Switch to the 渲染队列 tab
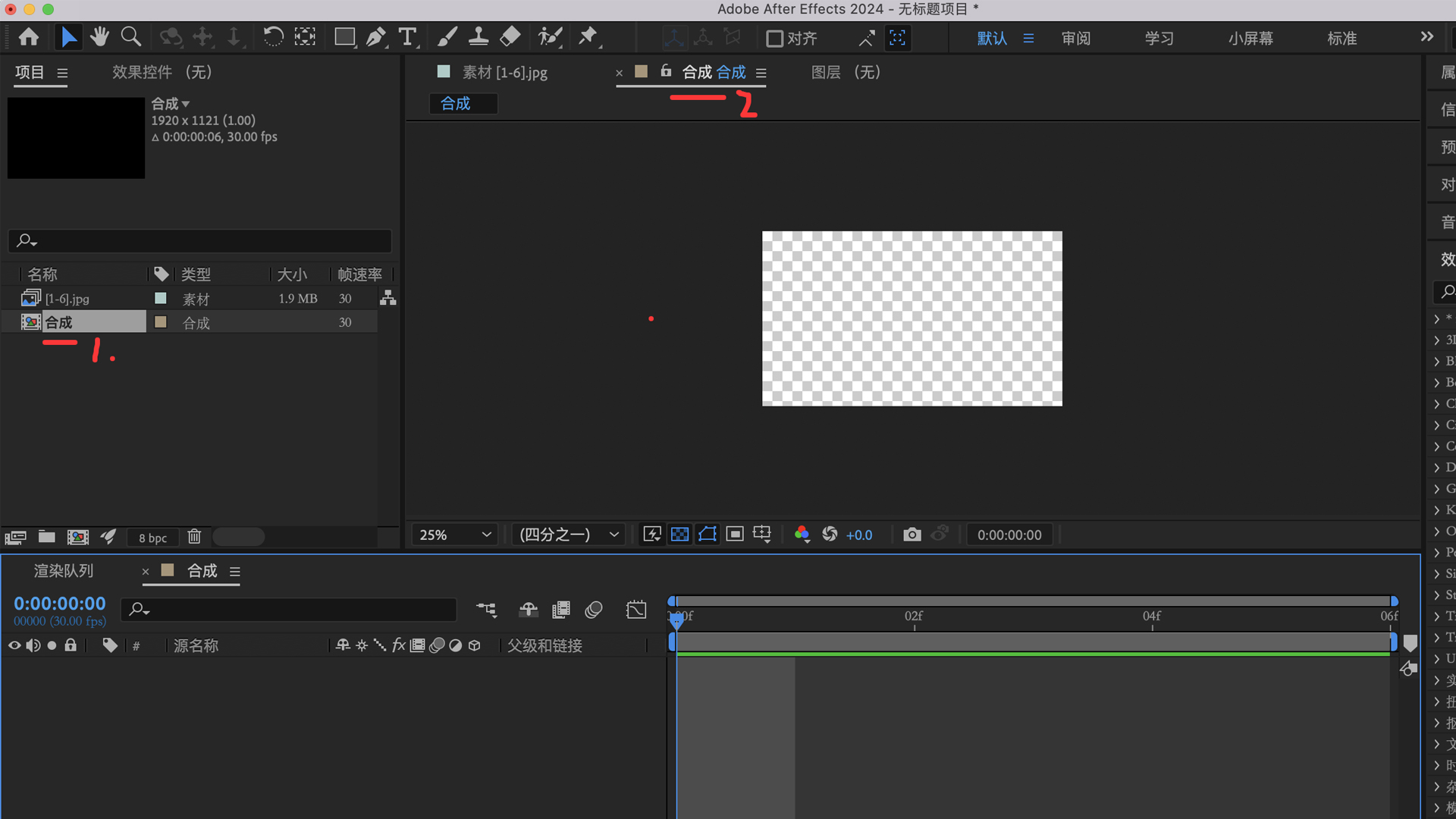1456x819 pixels. [x=64, y=571]
